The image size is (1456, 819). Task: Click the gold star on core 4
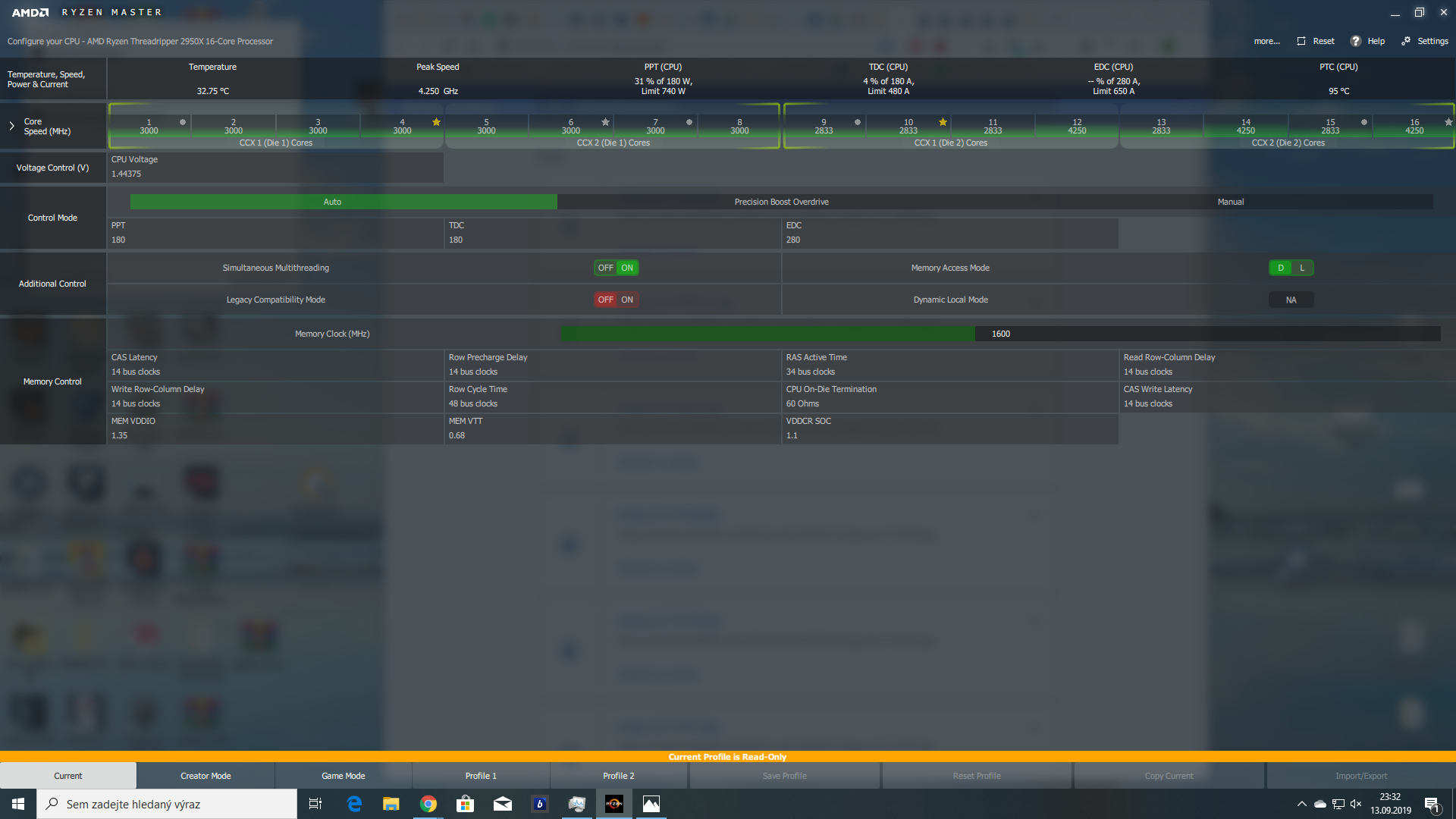(436, 122)
